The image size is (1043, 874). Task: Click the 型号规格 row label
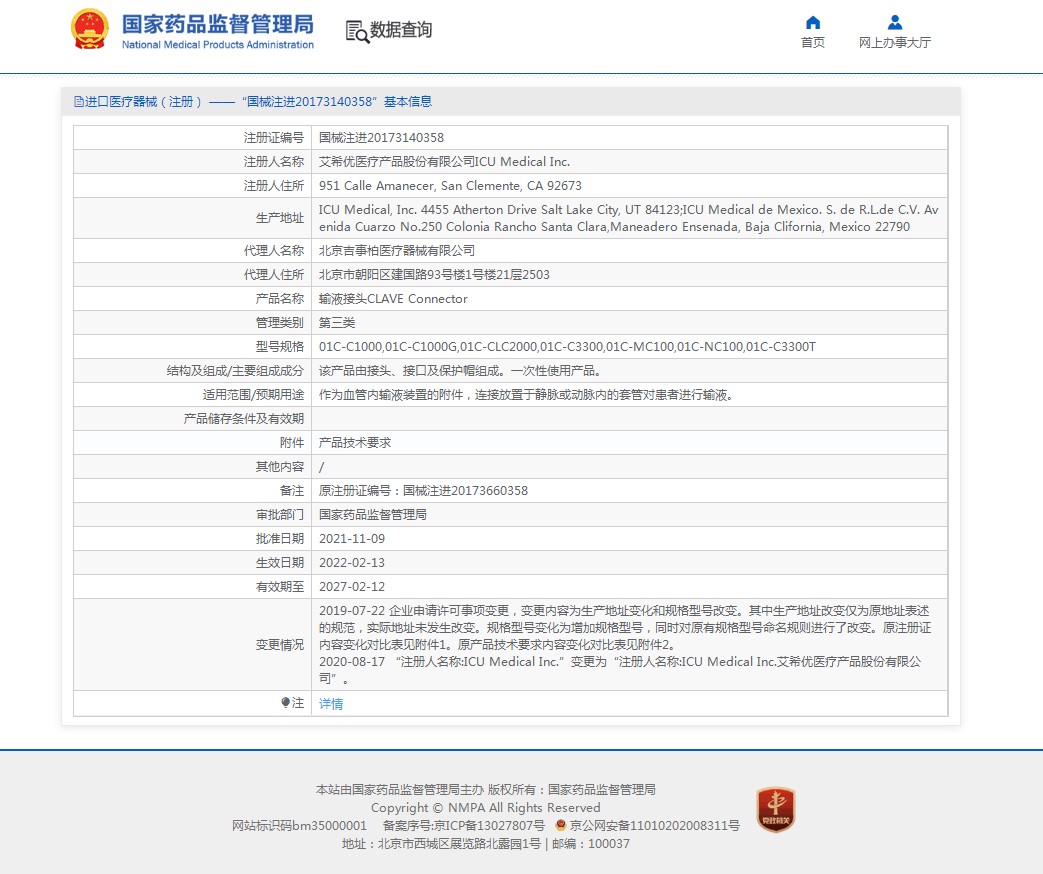point(279,347)
